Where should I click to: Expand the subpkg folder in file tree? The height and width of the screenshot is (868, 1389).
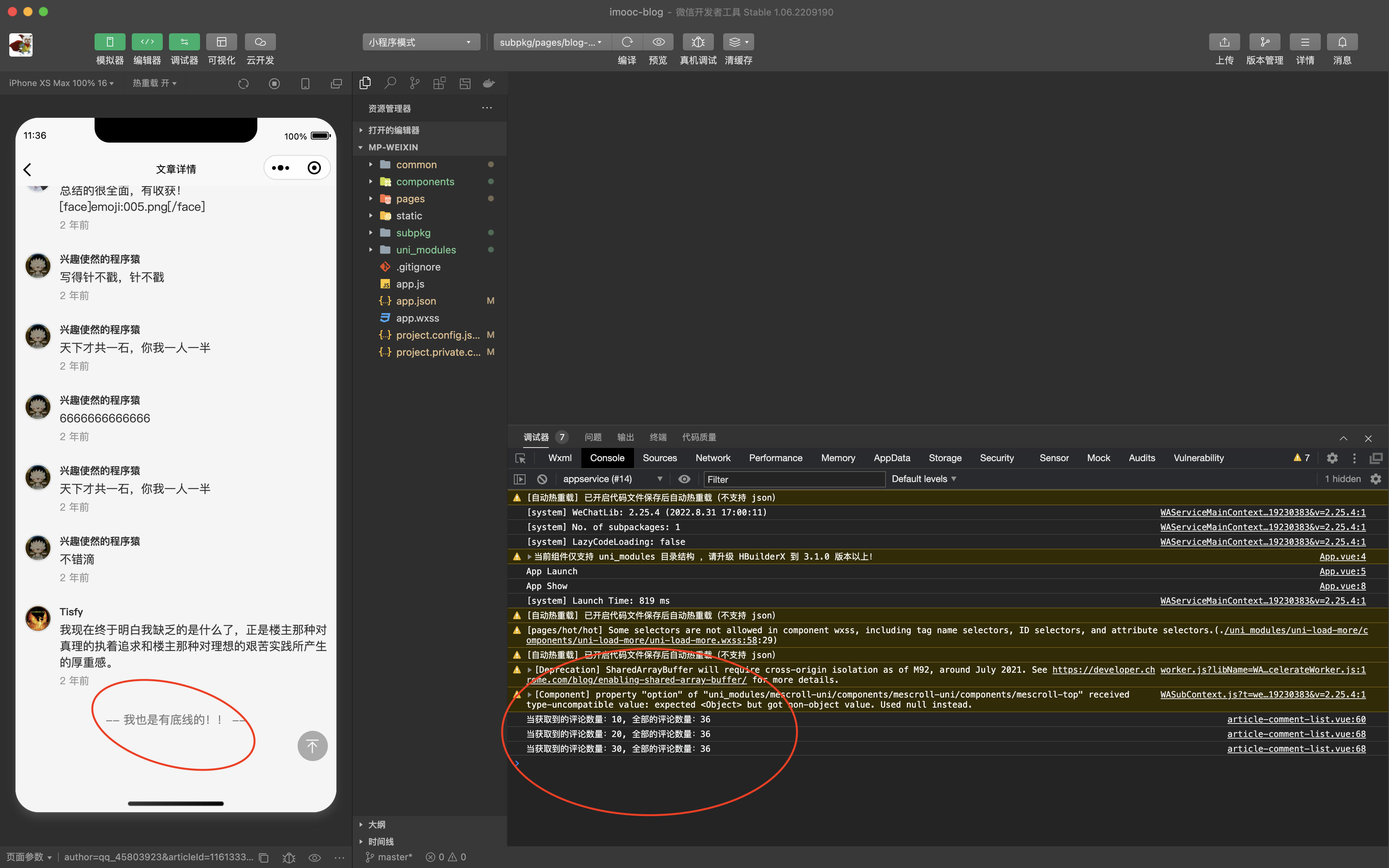click(370, 232)
